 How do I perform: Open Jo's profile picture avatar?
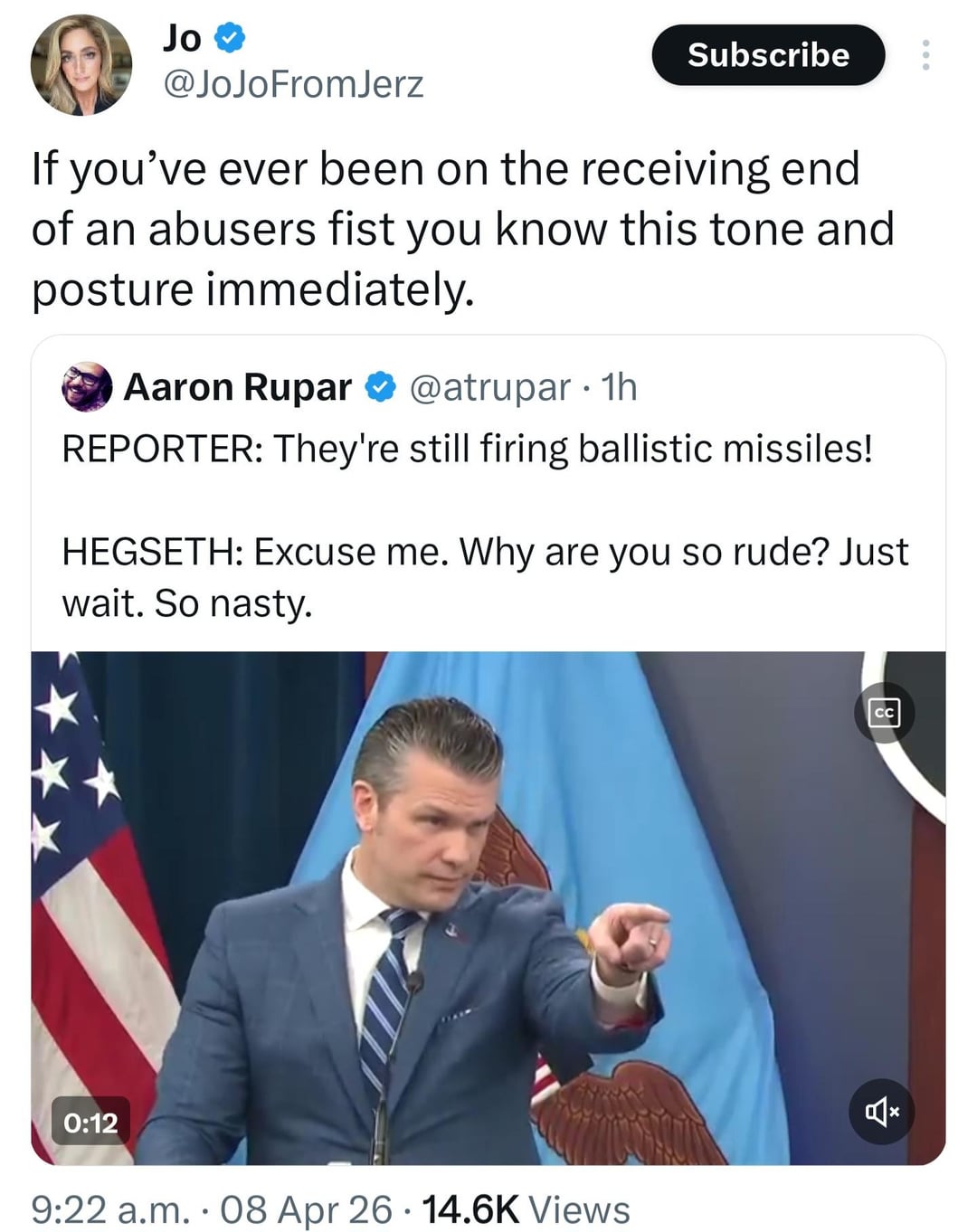point(81,65)
